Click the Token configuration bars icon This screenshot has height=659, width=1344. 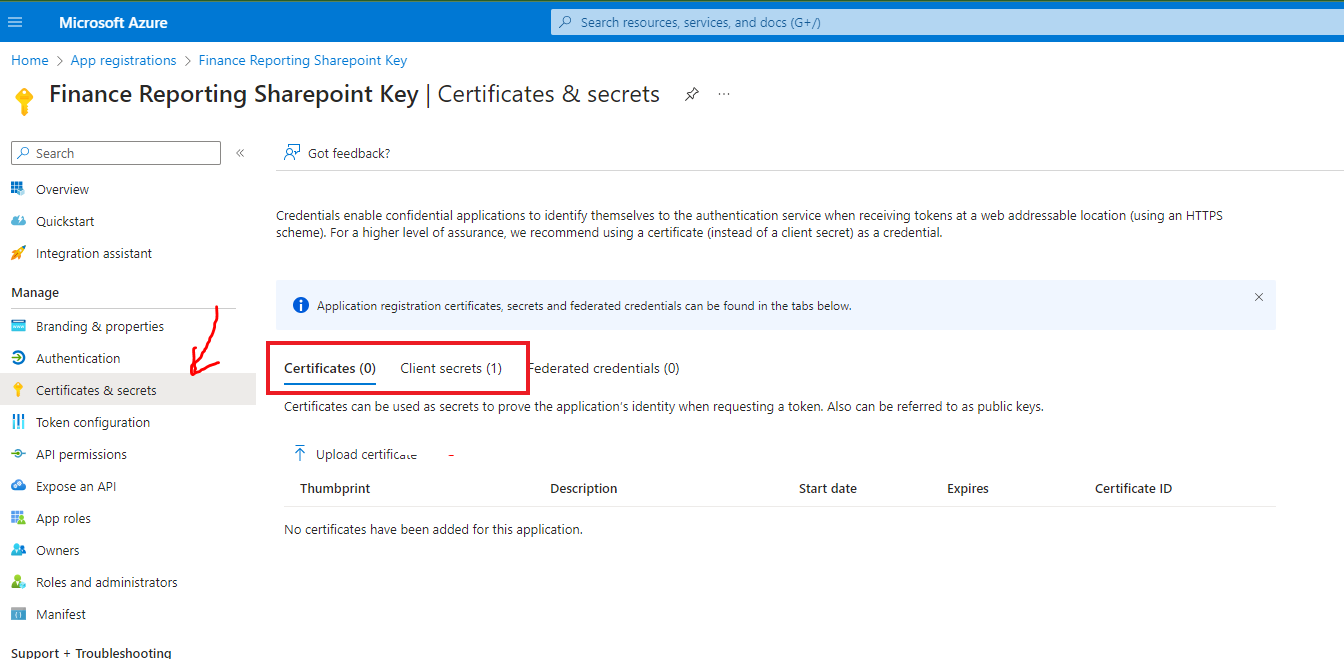coord(18,422)
